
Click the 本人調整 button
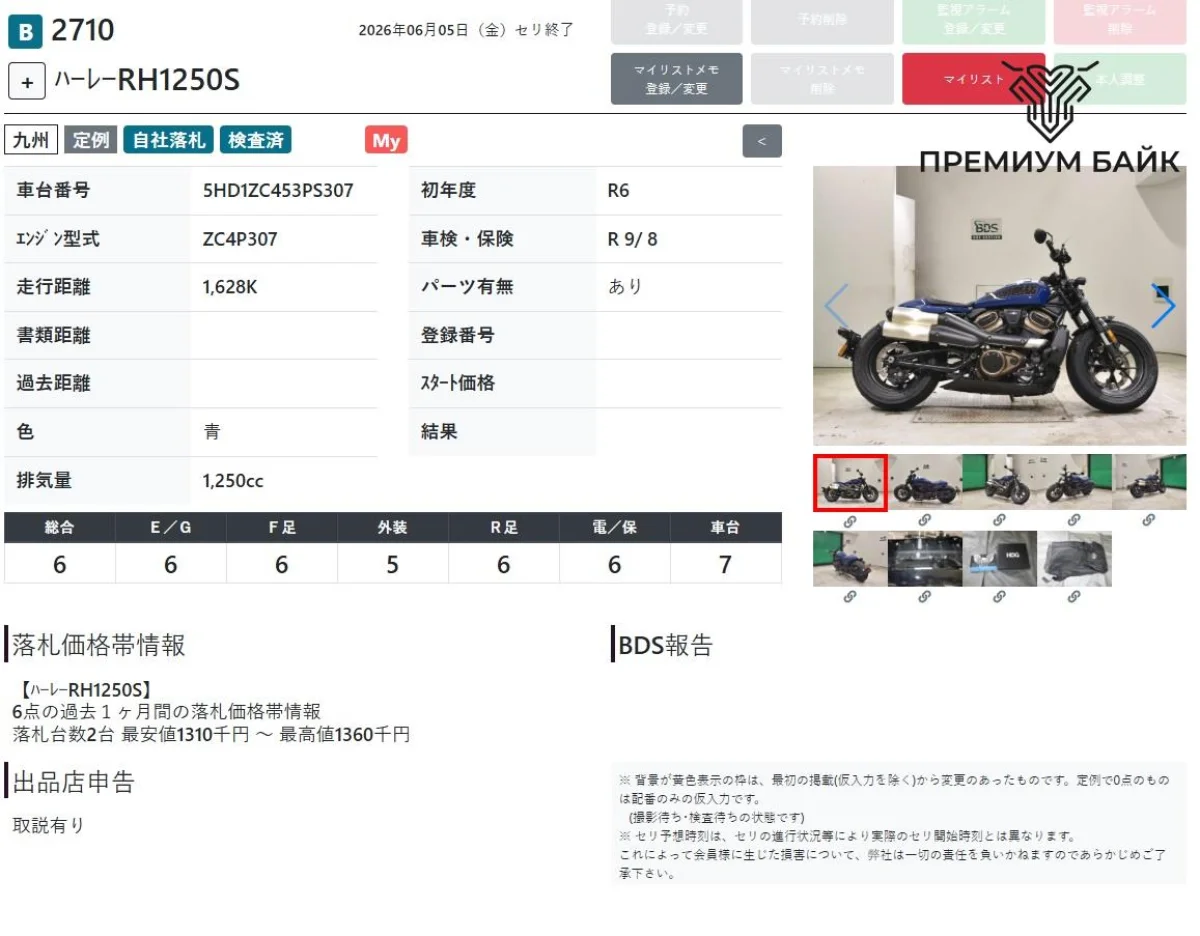coord(1119,79)
